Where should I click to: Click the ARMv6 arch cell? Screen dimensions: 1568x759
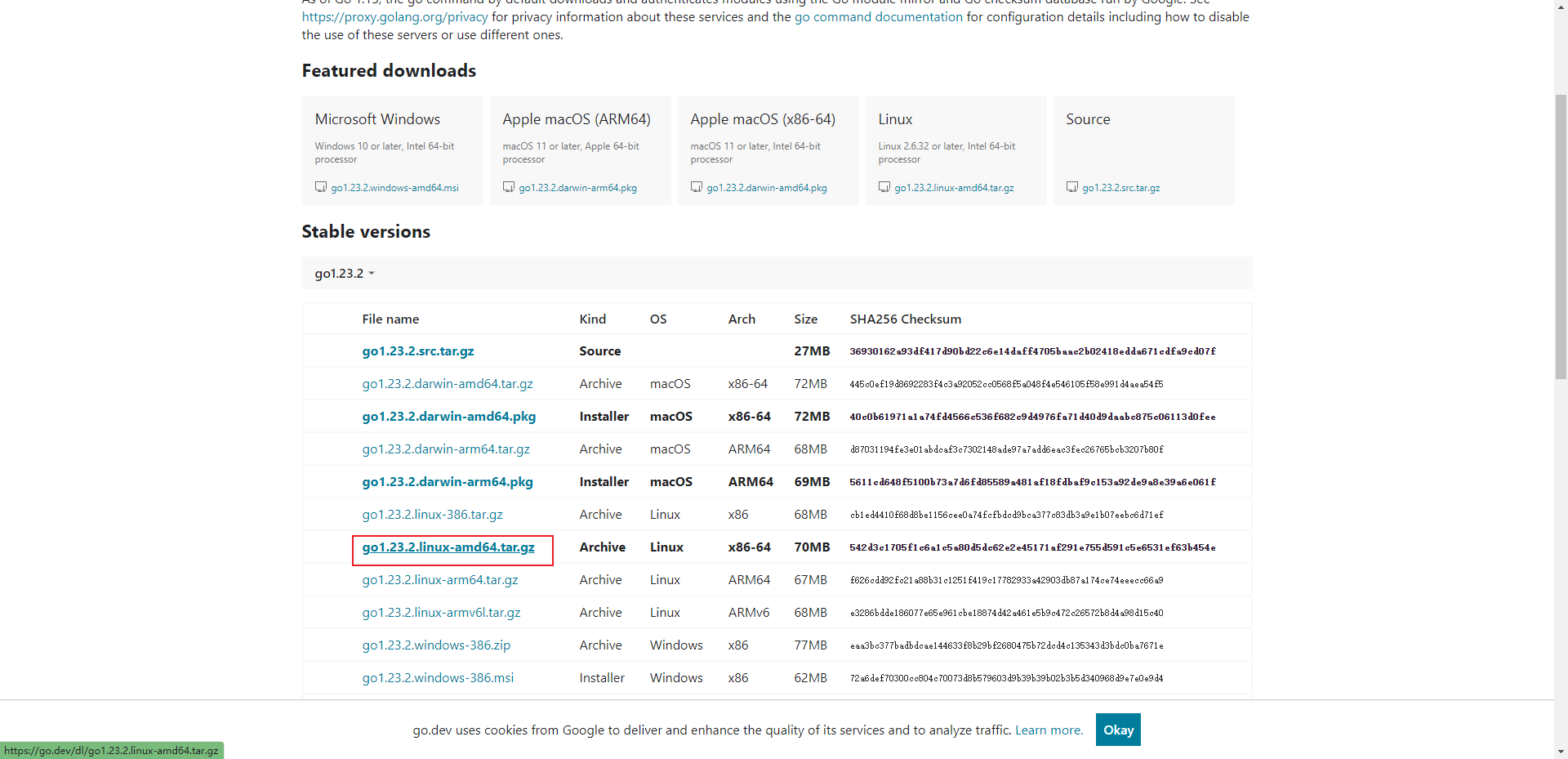(x=749, y=613)
